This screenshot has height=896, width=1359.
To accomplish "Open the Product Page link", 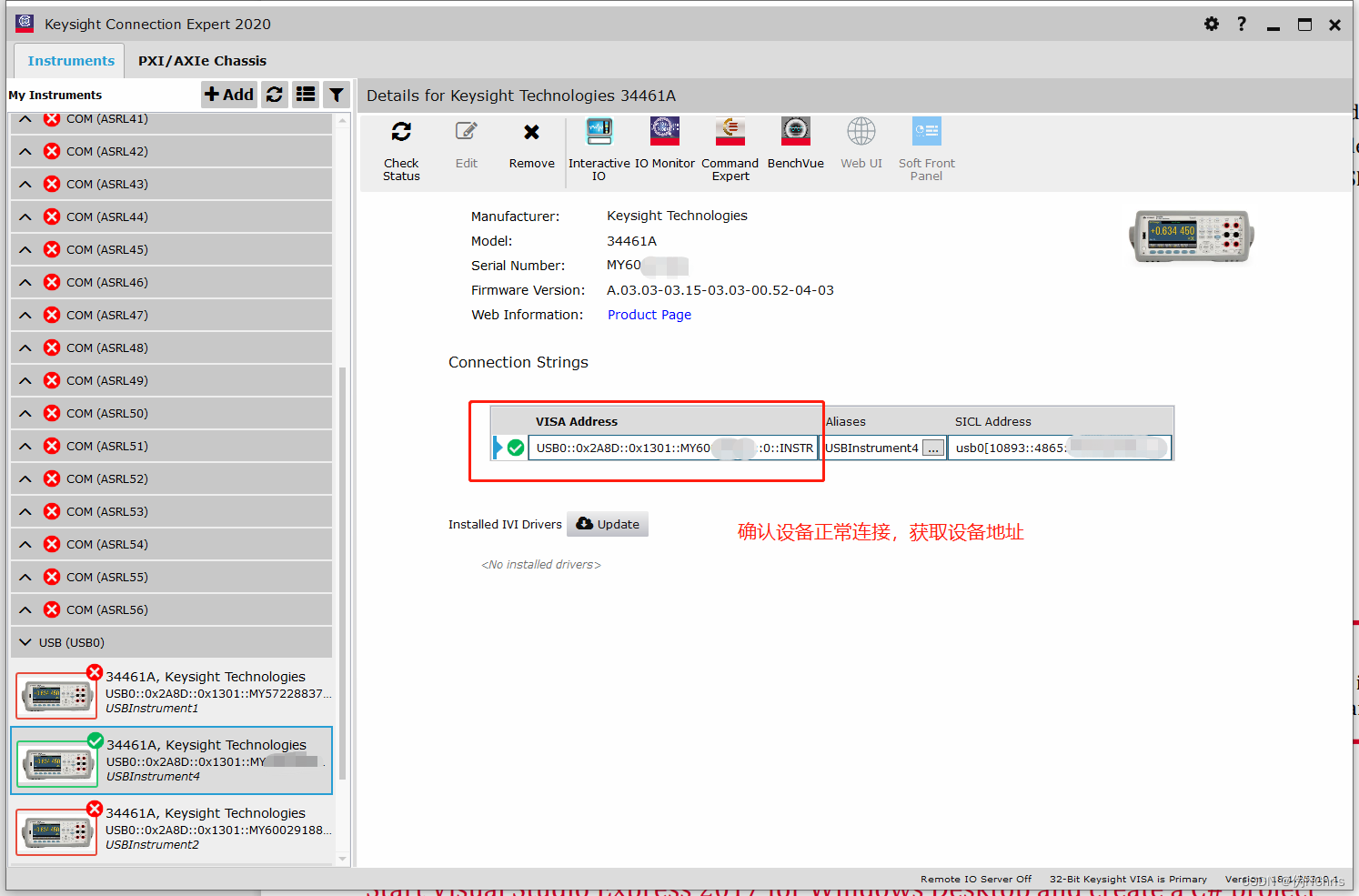I will 649,314.
